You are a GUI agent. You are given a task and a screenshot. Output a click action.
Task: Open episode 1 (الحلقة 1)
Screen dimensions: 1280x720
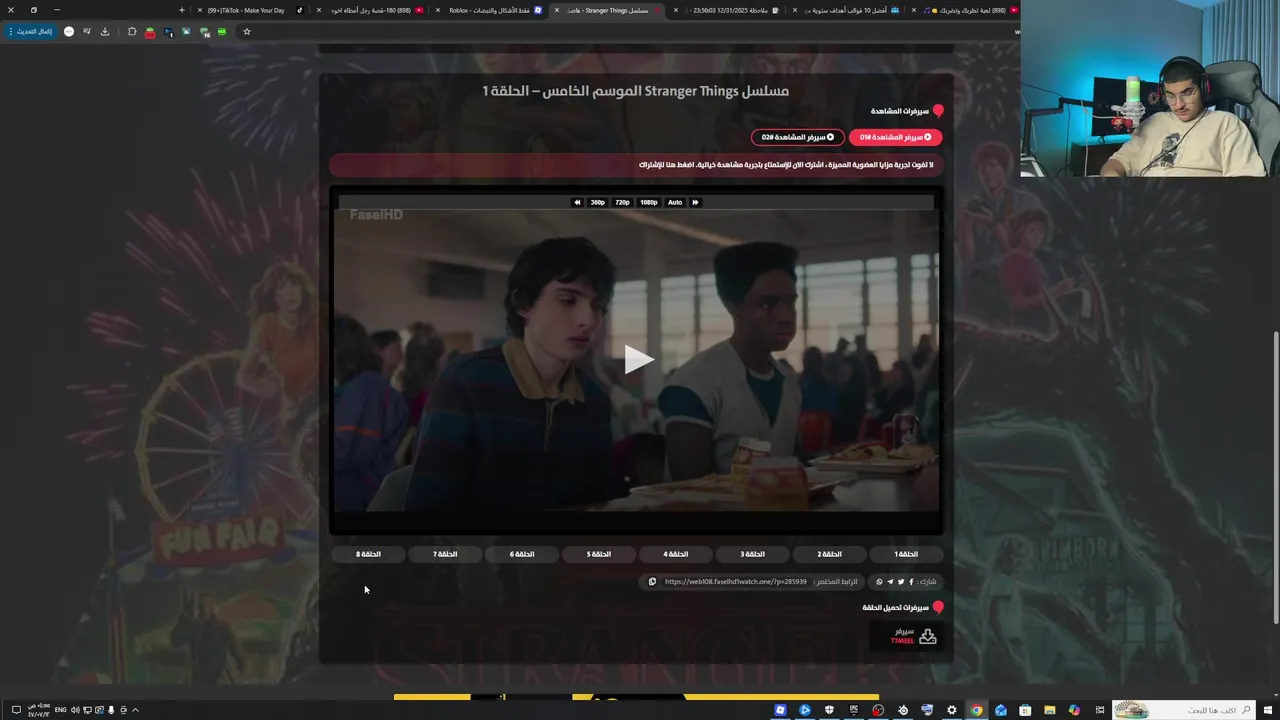click(x=906, y=554)
